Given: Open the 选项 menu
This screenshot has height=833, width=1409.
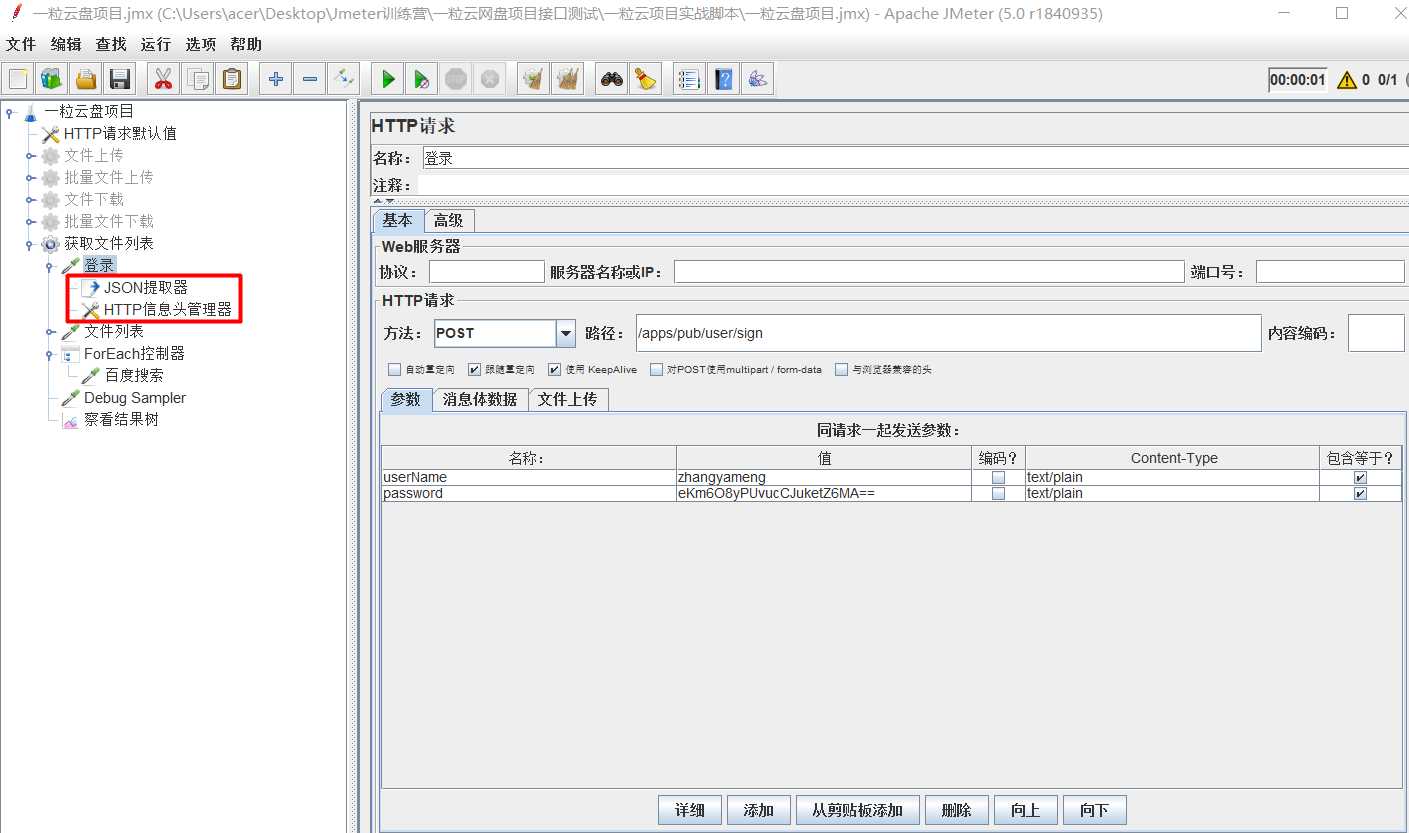Looking at the screenshot, I should tap(200, 44).
